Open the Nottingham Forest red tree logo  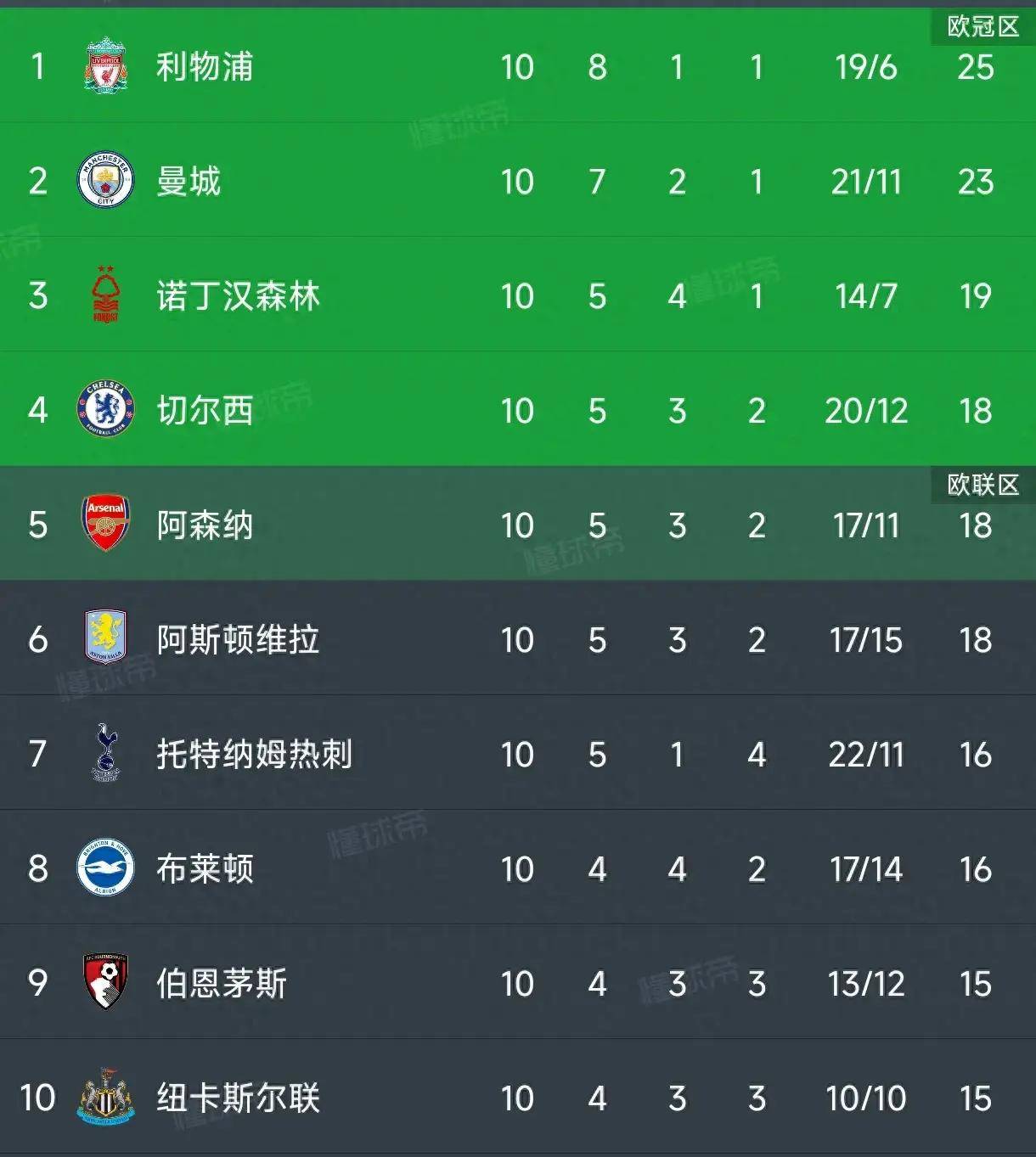pyautogui.click(x=105, y=294)
